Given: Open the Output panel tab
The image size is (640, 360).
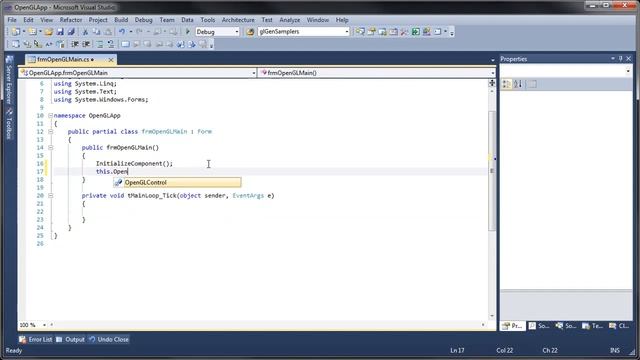Looking at the screenshot, I should tap(70, 340).
